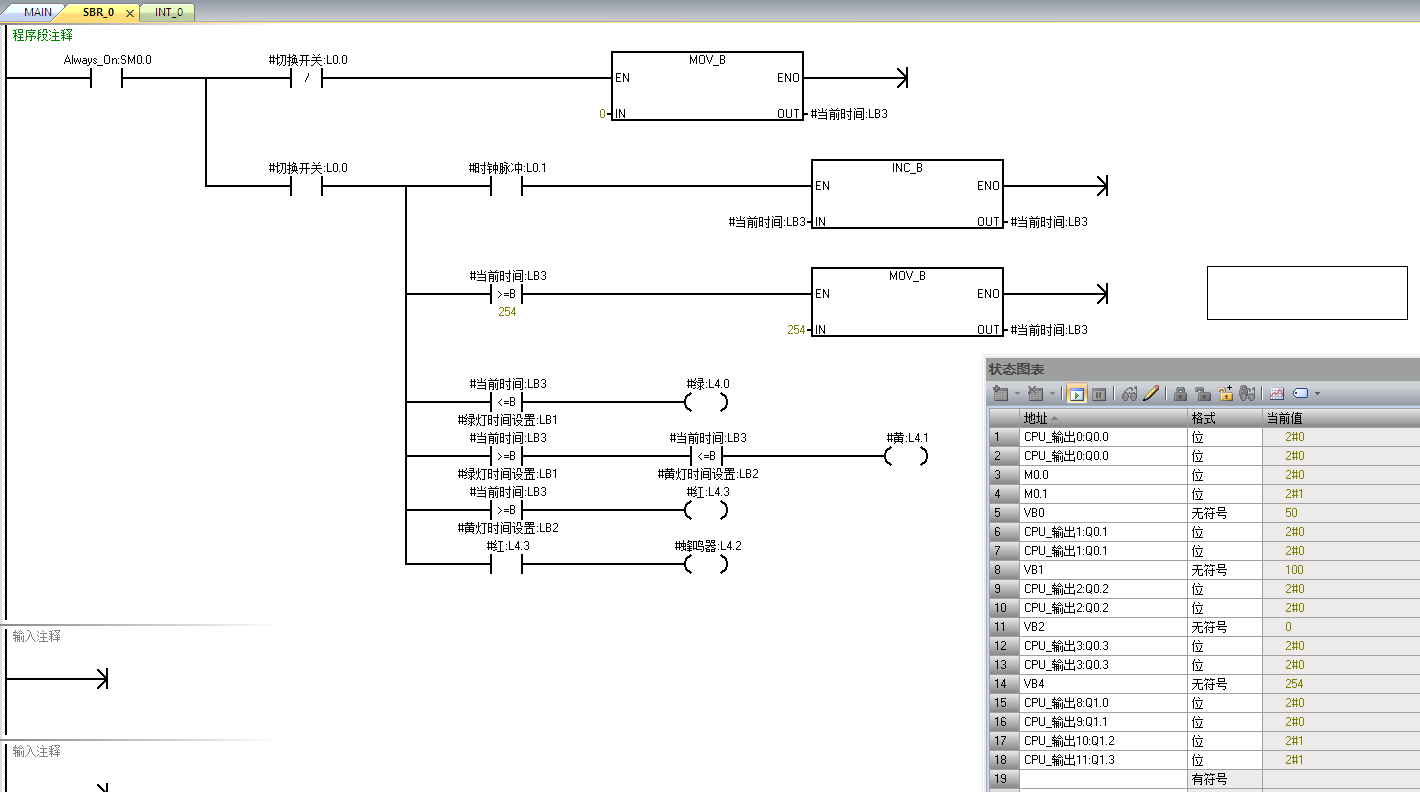Click the glasses single-read icon
Image resolution: width=1420 pixels, height=792 pixels.
coord(1129,394)
